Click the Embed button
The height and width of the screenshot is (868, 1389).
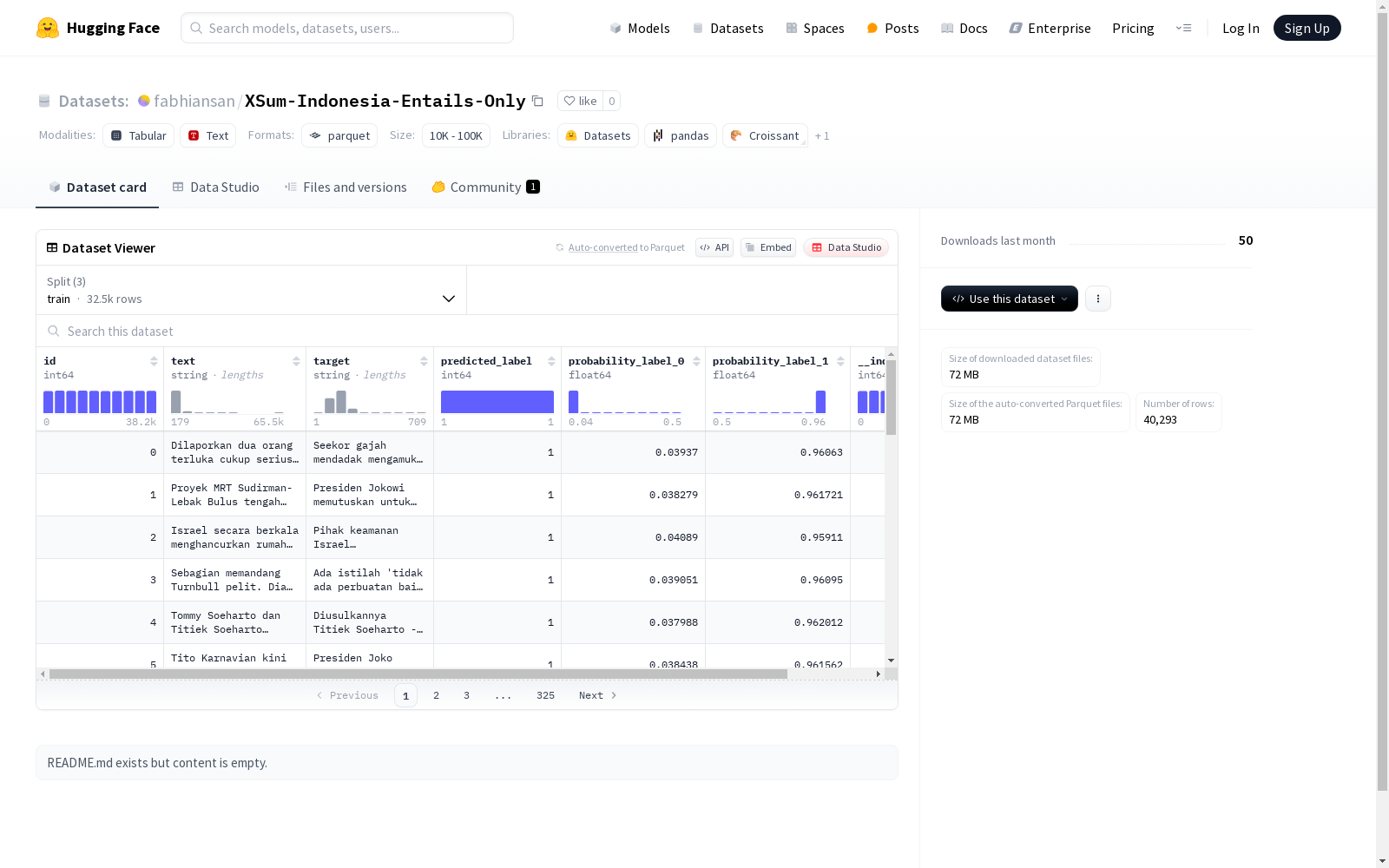tap(768, 247)
